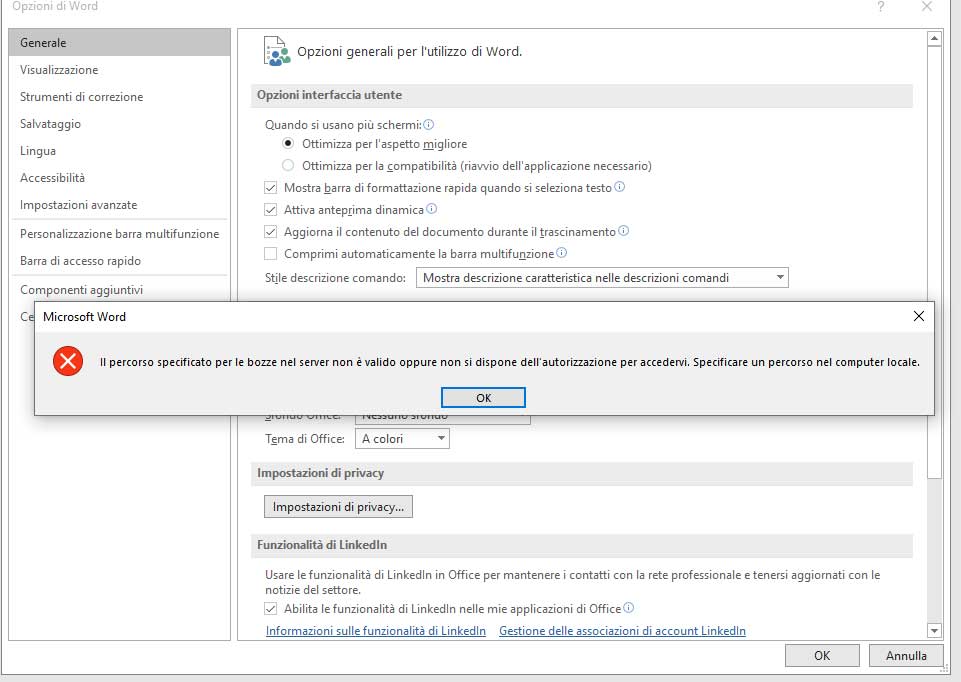Click OK at the bottom of Opzioni di Word
This screenshot has height=682, width=961.
coord(822,655)
